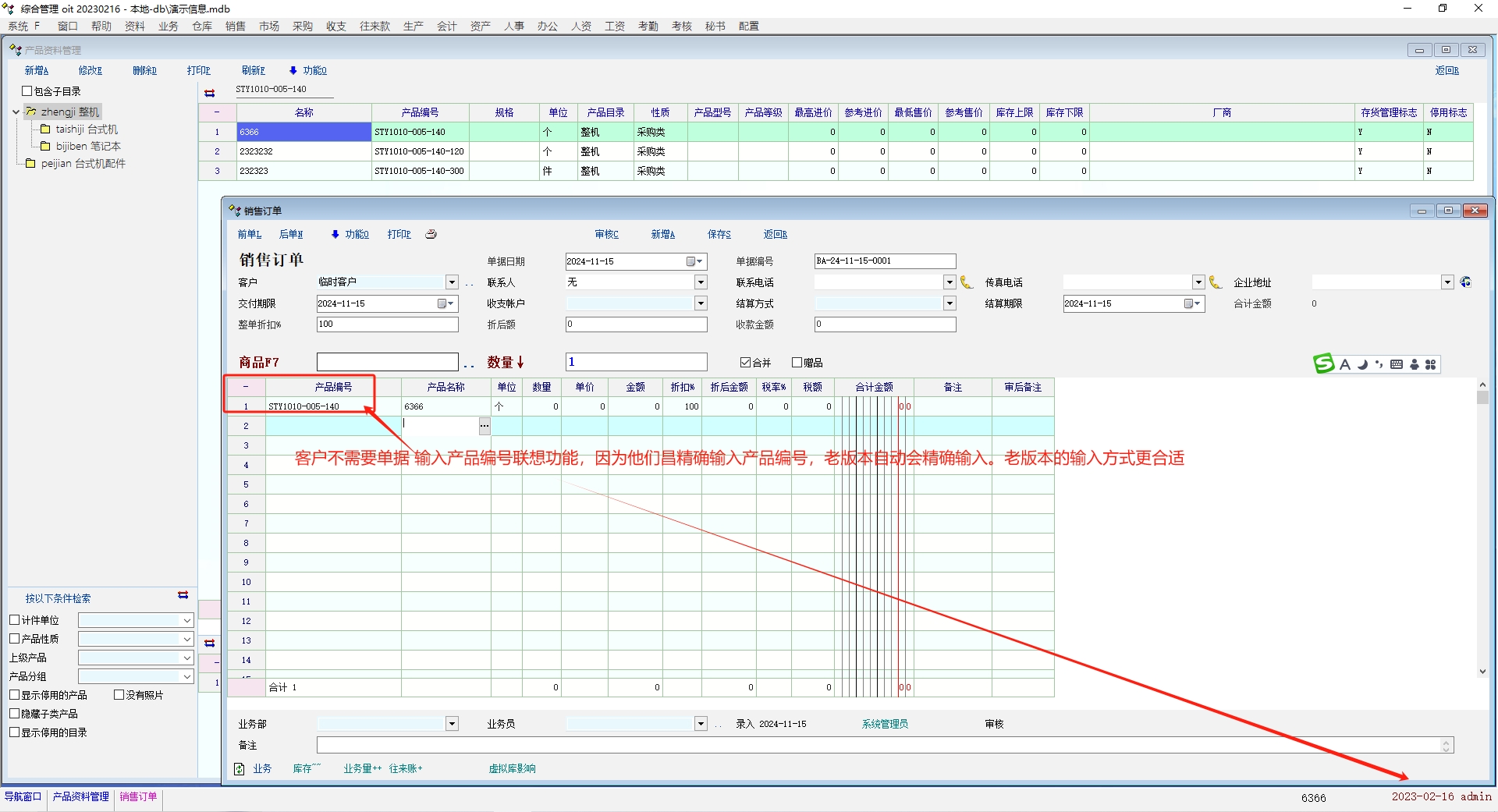Click the globe icon next to 企业地址
This screenshot has height=812, width=1498.
point(1466,282)
